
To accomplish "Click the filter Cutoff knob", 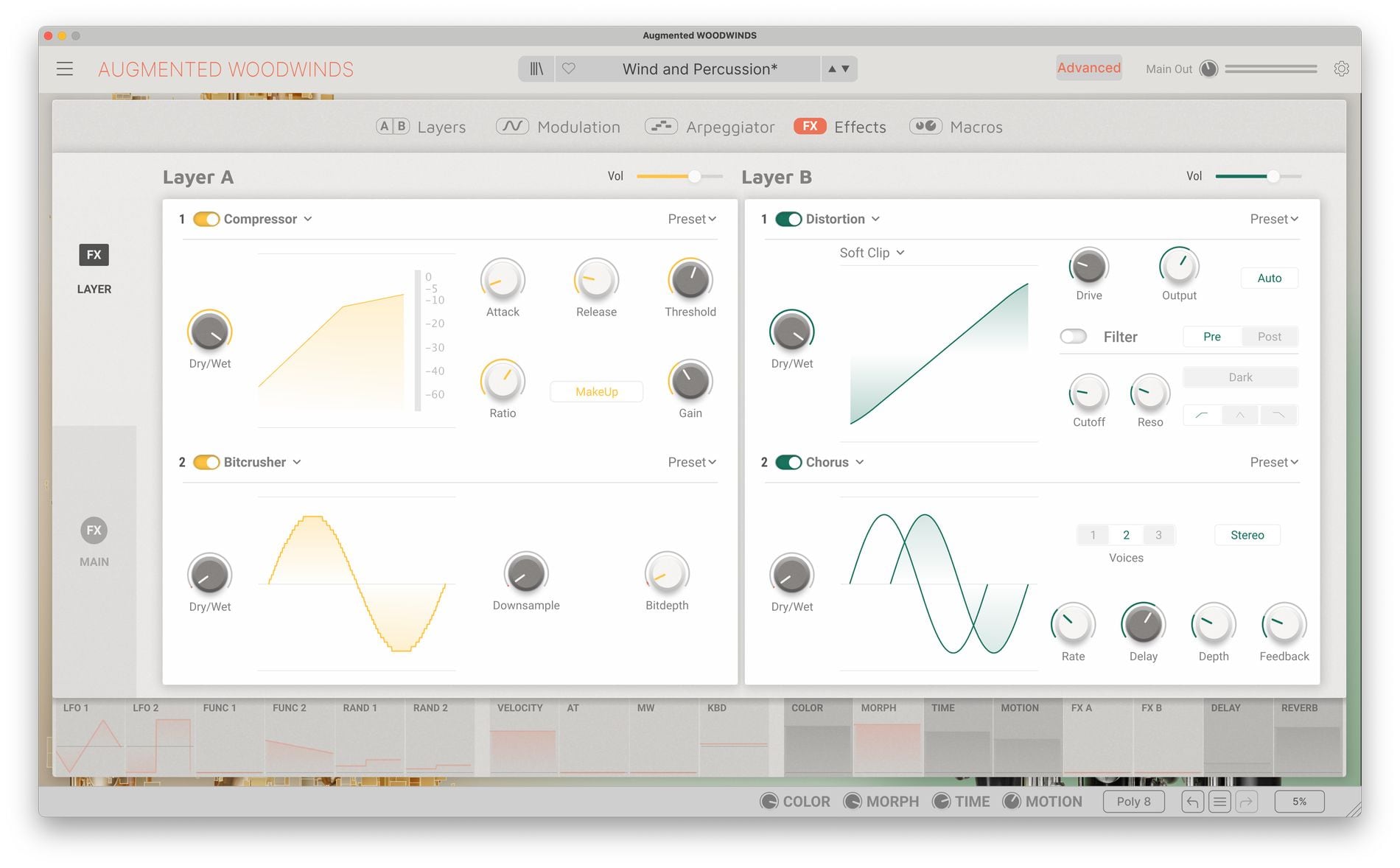I will pyautogui.click(x=1089, y=393).
